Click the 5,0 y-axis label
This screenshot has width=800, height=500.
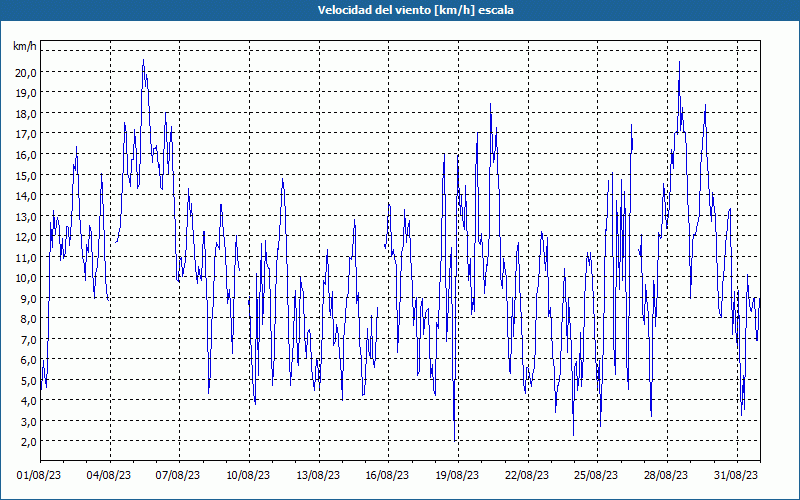[x=29, y=381]
